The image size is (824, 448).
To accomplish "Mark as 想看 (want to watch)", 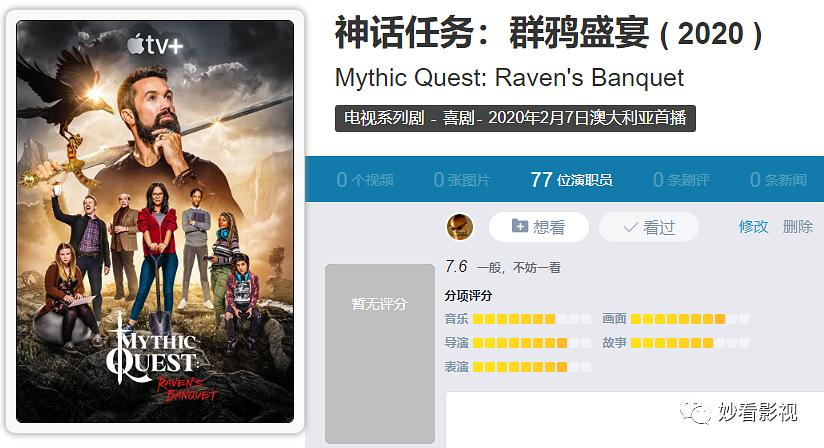I will (x=539, y=227).
